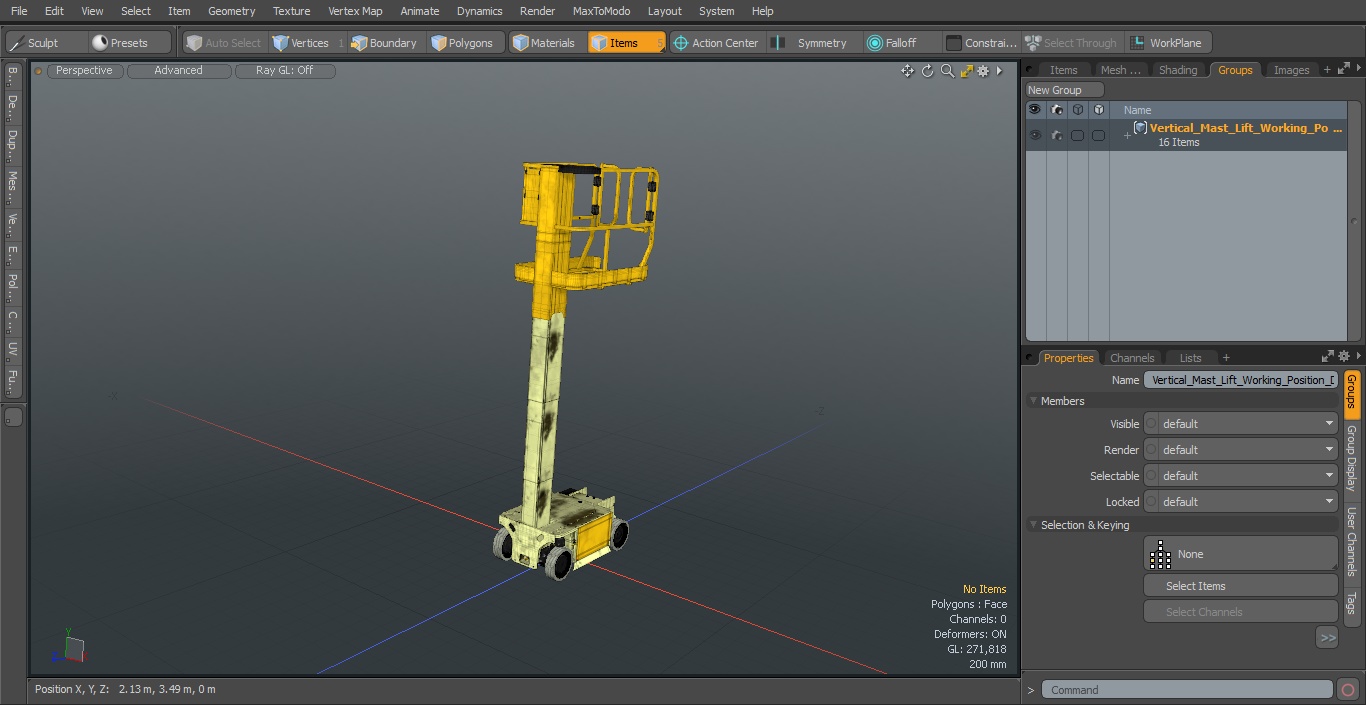Click the New Group button
This screenshot has height=705, width=1366.
click(x=1064, y=90)
